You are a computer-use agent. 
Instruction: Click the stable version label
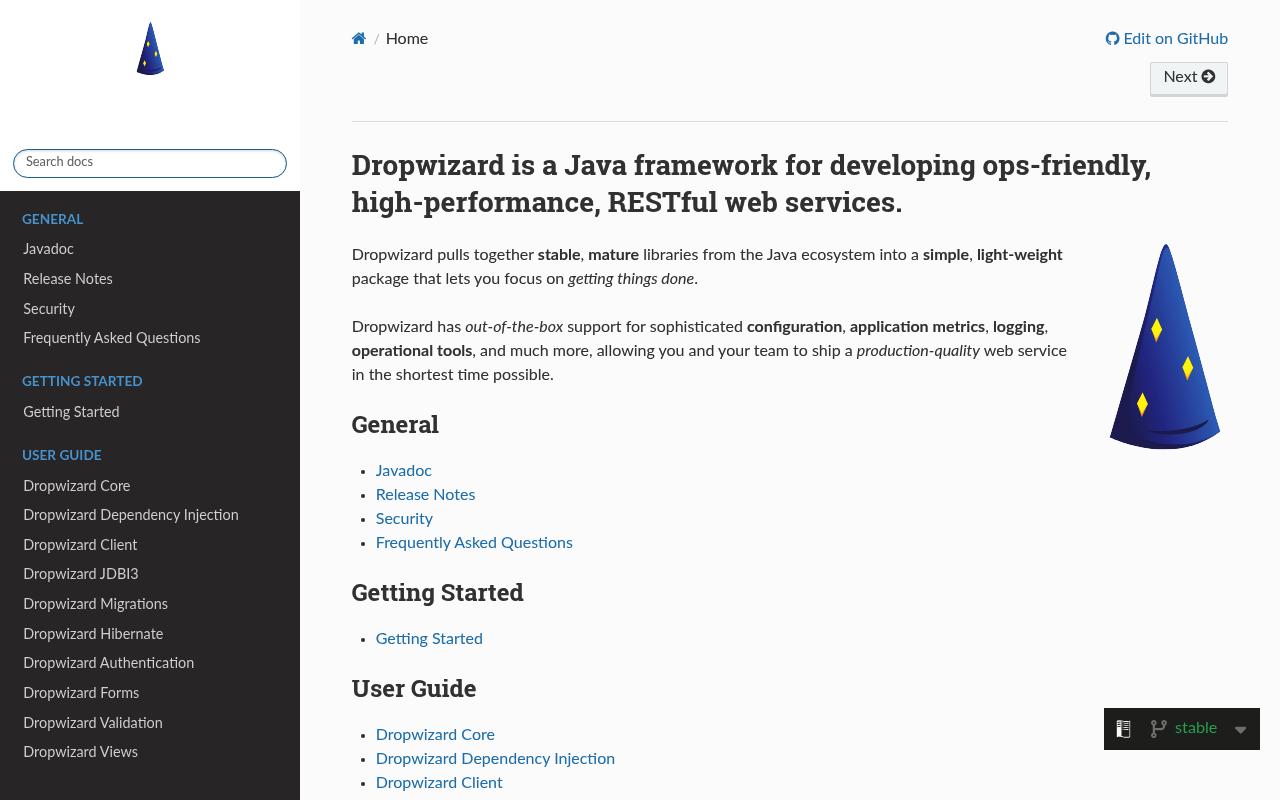tap(1196, 728)
